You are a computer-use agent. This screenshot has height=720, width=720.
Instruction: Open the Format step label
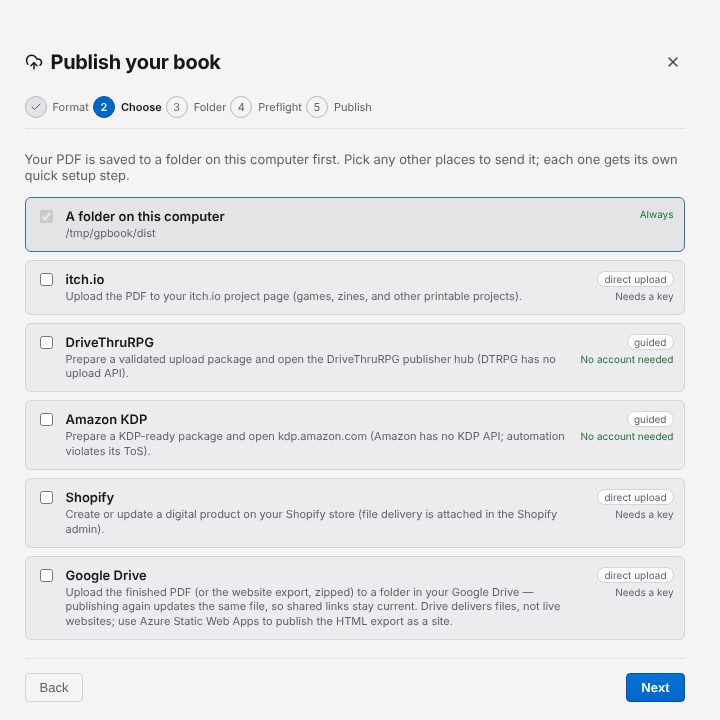point(70,107)
